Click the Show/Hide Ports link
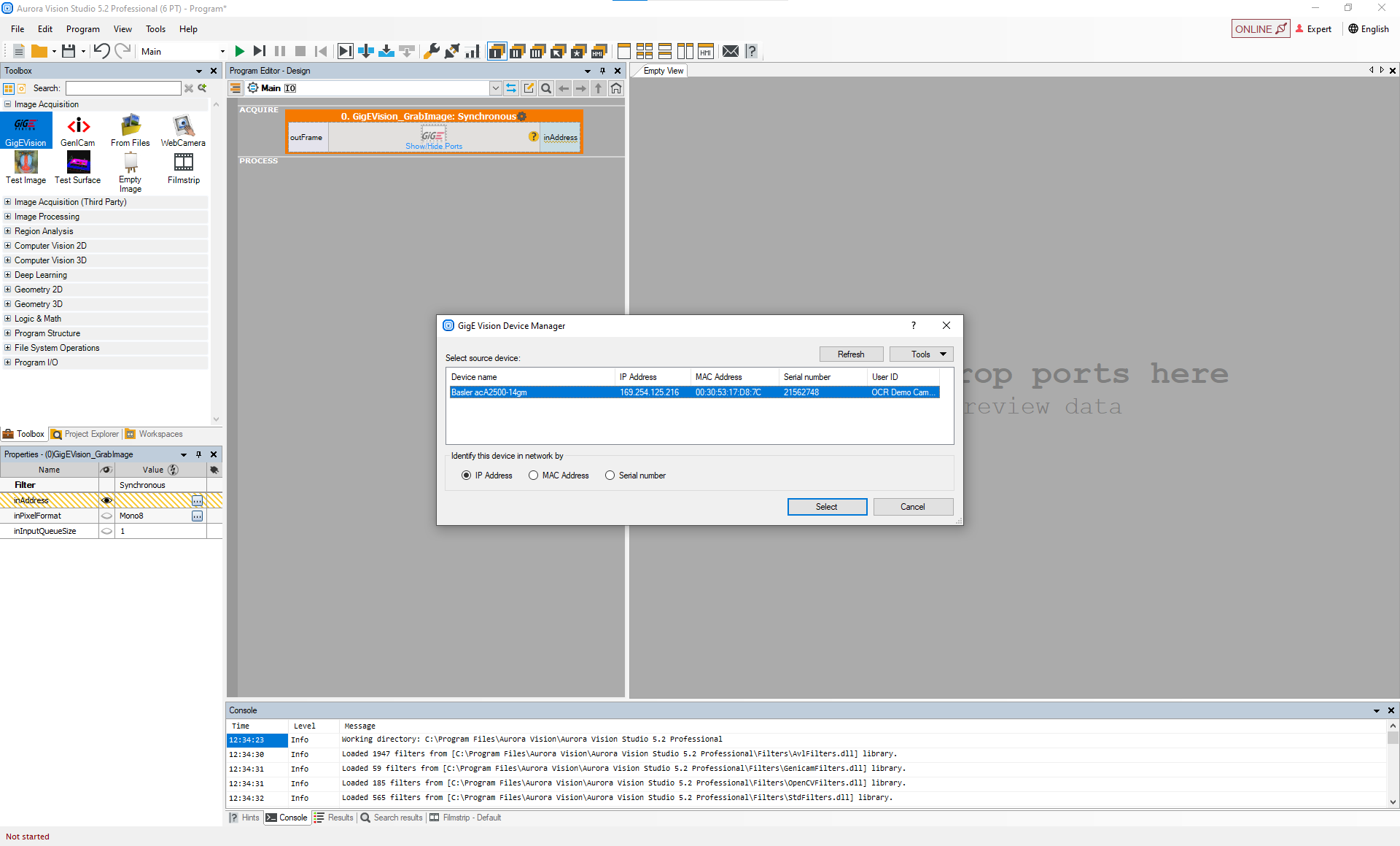Viewport: 1400px width, 846px height. [x=434, y=147]
